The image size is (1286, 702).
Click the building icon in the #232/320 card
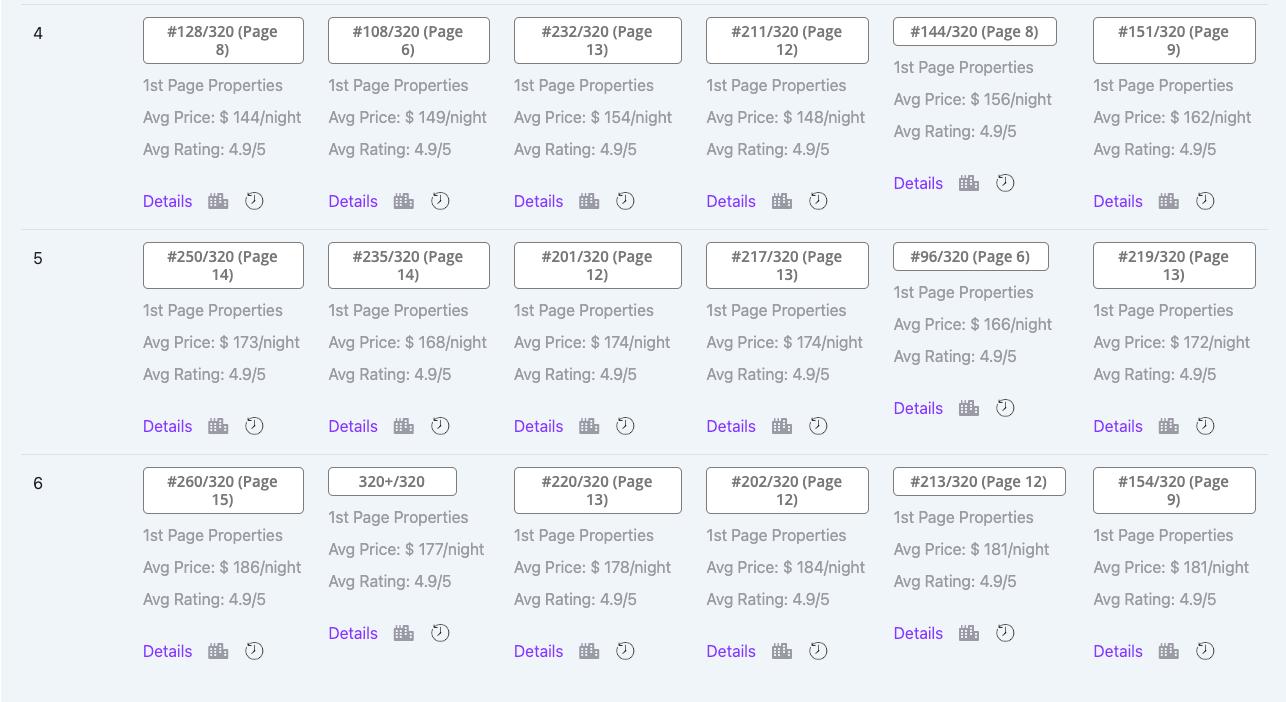(x=589, y=201)
